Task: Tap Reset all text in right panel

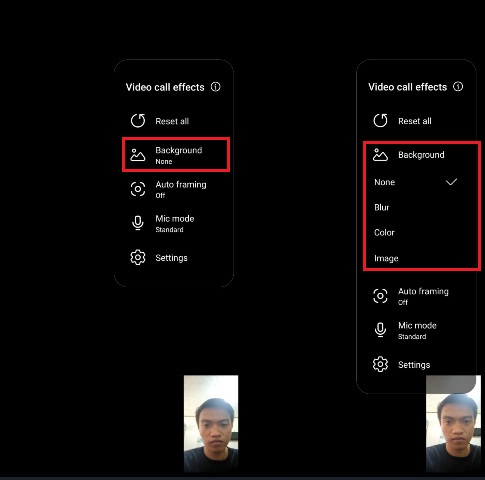Action: coord(415,121)
